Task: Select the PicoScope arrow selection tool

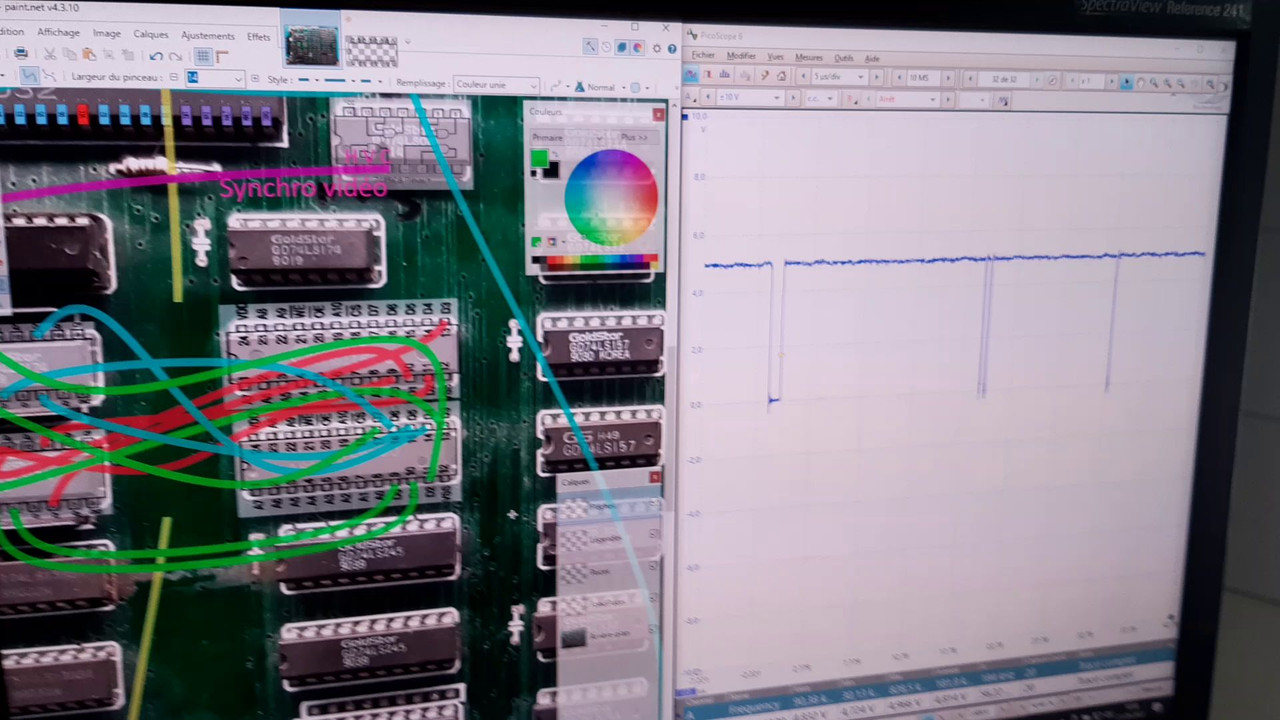Action: tap(1126, 83)
